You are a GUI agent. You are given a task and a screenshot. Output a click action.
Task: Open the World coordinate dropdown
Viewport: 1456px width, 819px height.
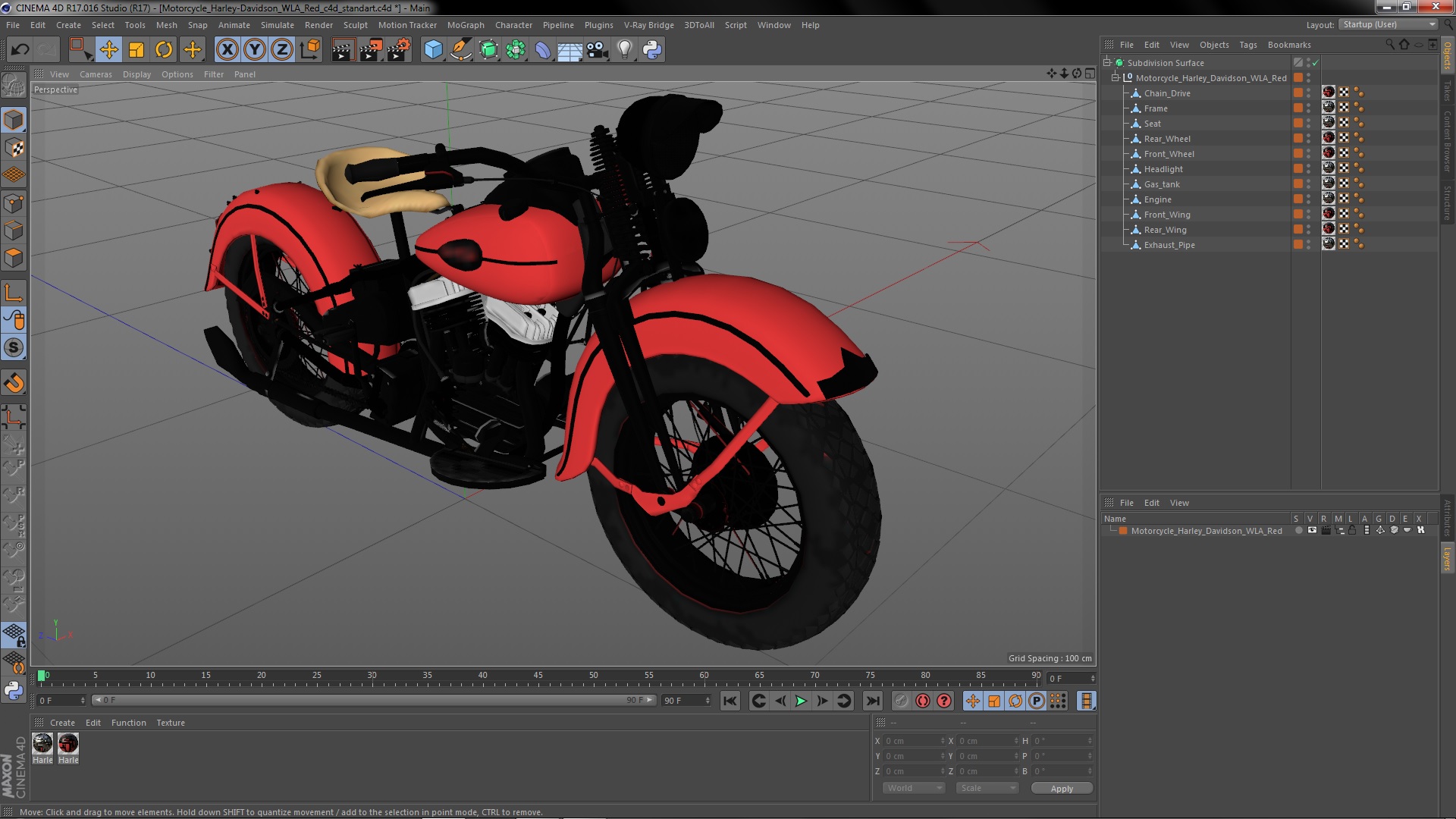click(914, 789)
